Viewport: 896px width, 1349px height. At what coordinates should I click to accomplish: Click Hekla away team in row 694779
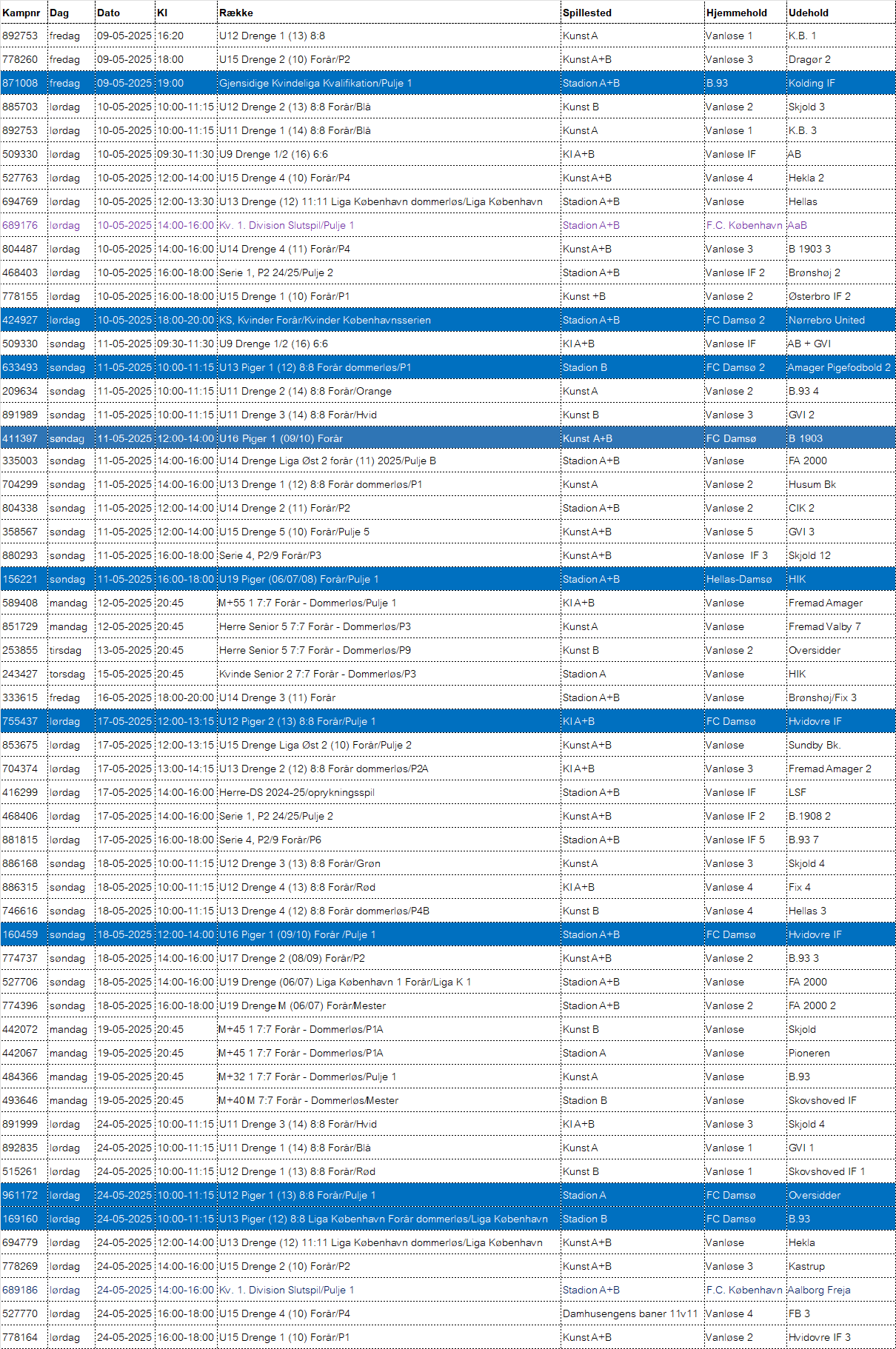coord(802,1242)
